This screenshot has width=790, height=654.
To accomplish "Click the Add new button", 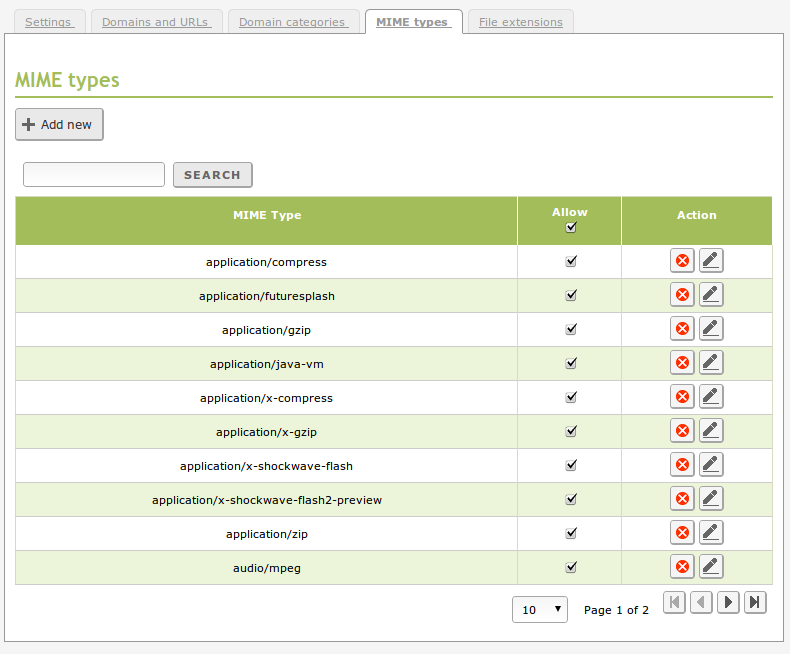I will click(59, 124).
